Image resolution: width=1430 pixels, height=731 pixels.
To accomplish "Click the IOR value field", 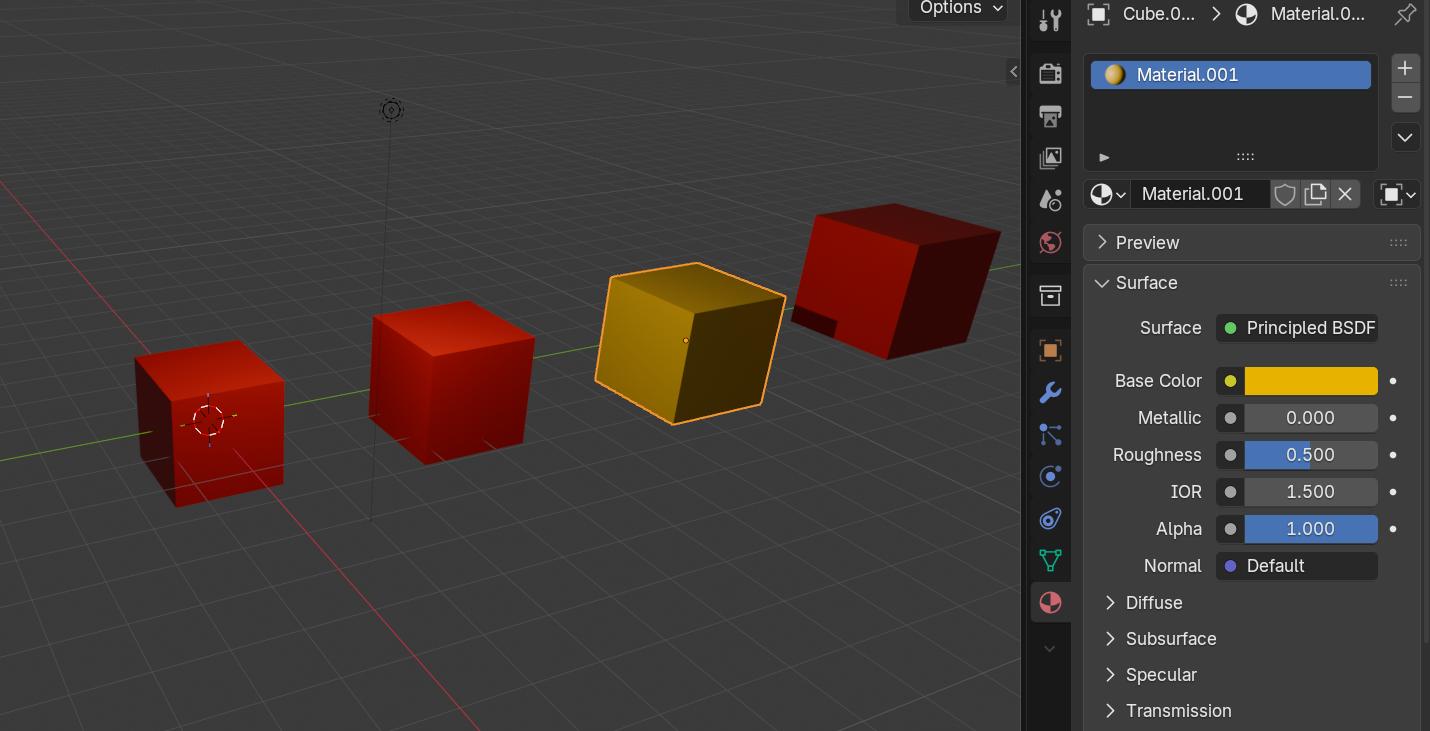I will (x=1311, y=492).
